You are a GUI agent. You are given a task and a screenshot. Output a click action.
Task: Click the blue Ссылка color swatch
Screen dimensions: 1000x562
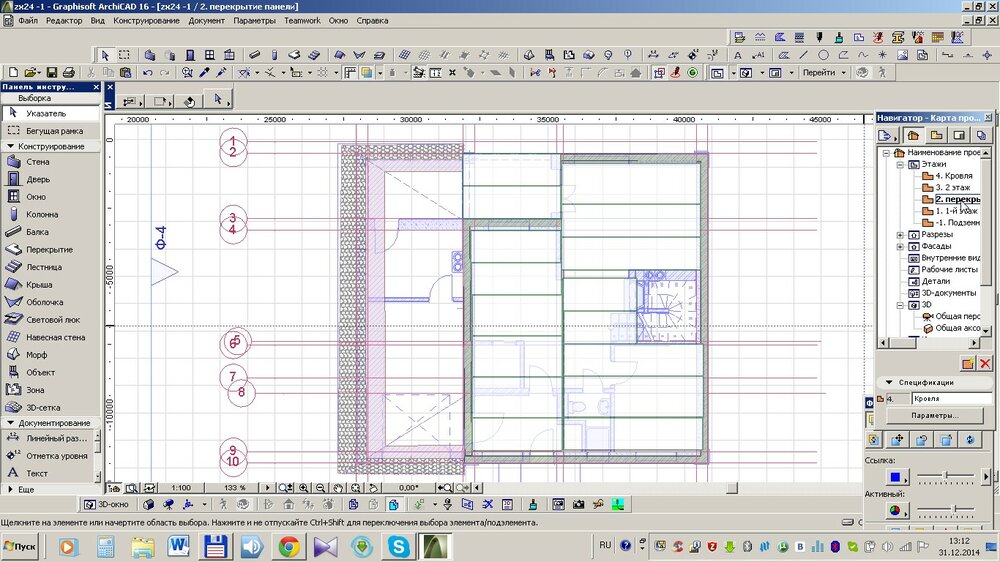pos(895,476)
